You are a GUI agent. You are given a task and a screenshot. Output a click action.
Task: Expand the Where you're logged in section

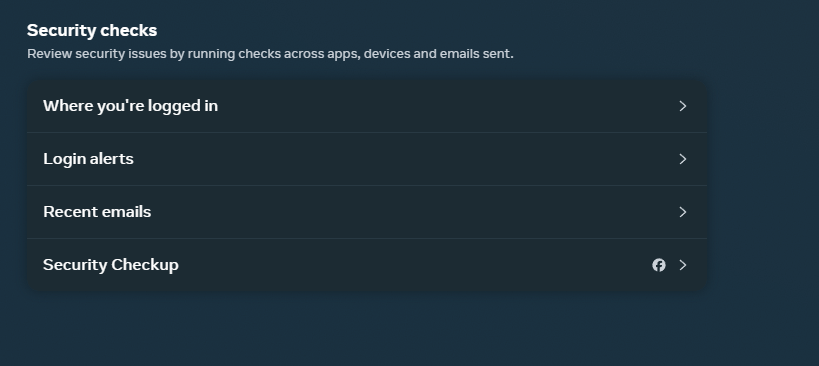tap(367, 106)
